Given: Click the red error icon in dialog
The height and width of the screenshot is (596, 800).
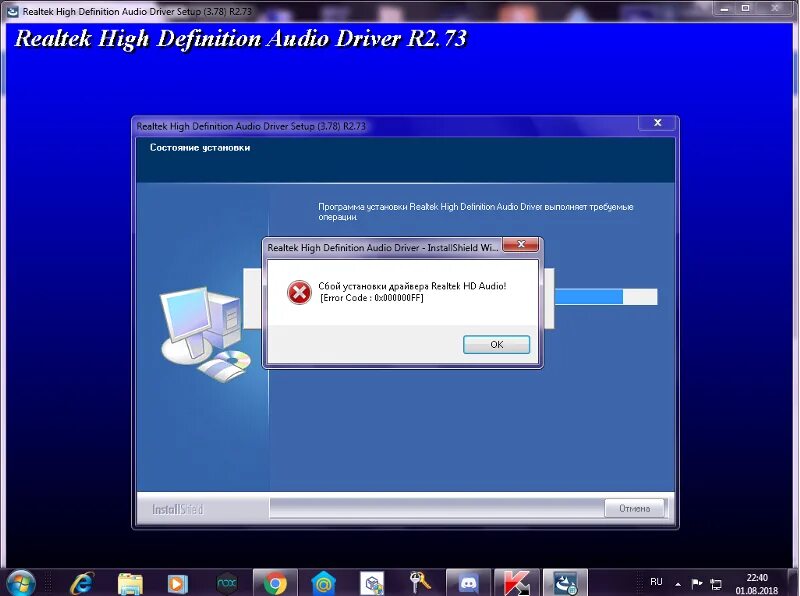Looking at the screenshot, I should click(299, 292).
